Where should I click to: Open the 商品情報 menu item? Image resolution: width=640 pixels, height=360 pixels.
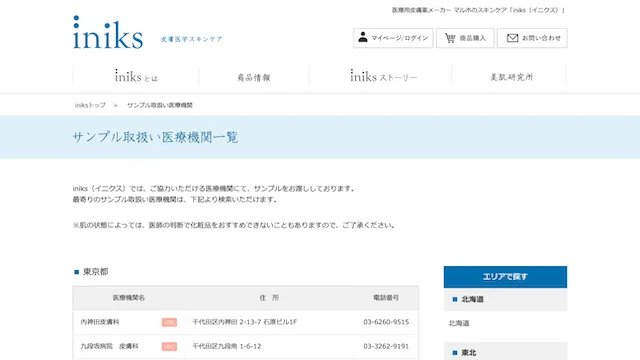click(254, 77)
